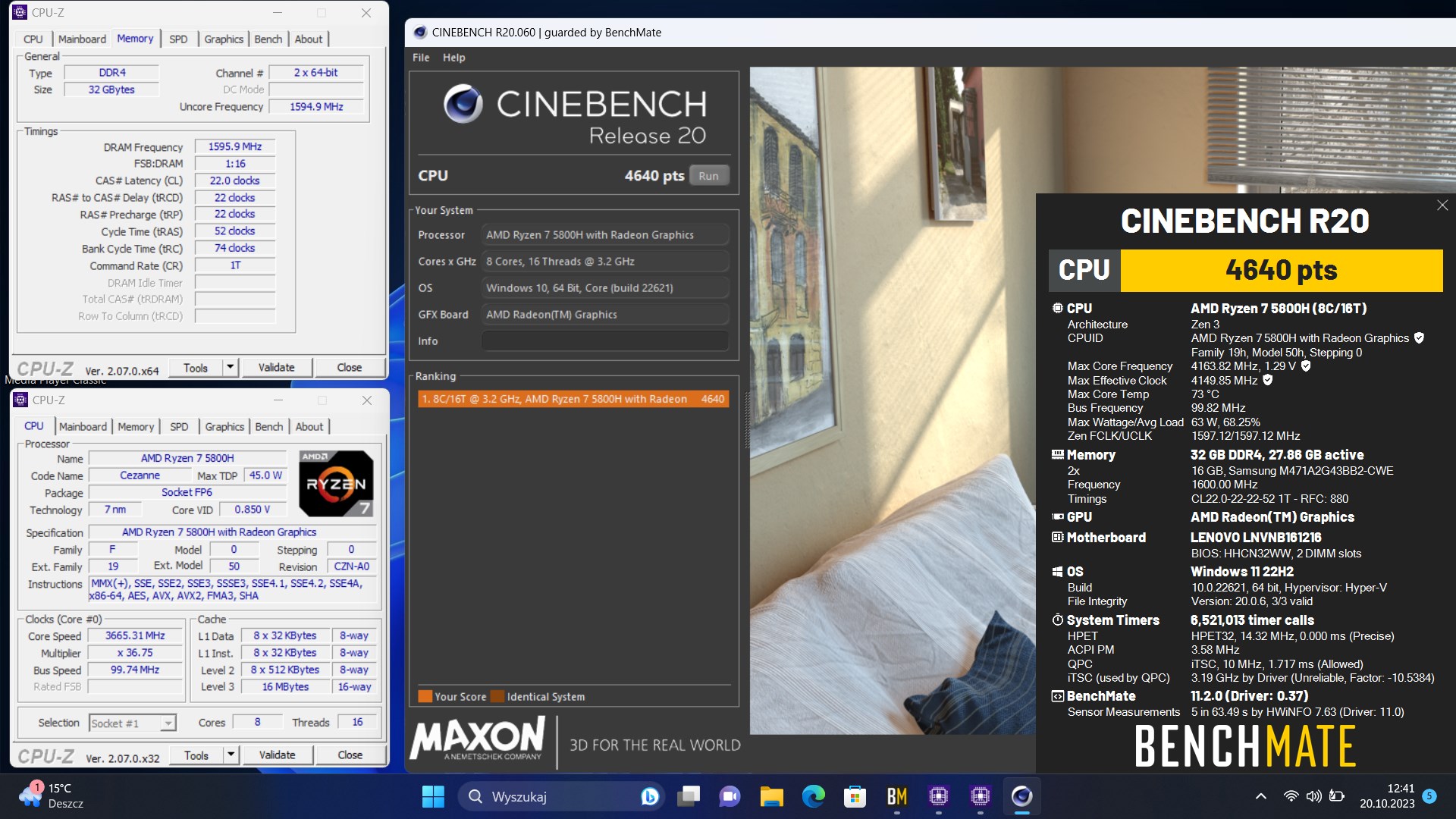This screenshot has width=1456, height=819.
Task: Select the ranking entry 8C/16T Ryzen 7 5800H
Action: (x=573, y=399)
